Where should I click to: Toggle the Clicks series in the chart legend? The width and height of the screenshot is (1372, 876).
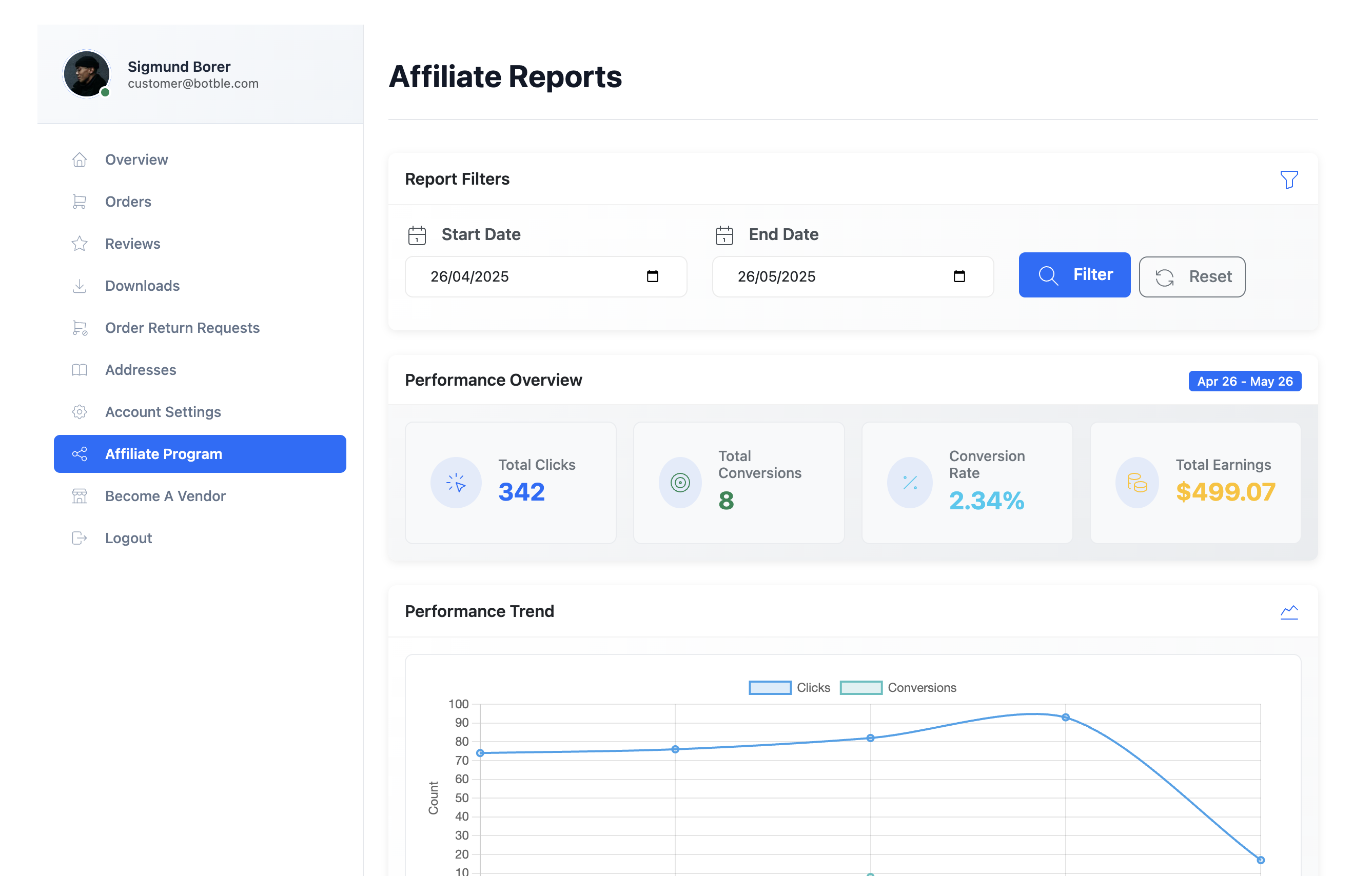[x=790, y=687]
